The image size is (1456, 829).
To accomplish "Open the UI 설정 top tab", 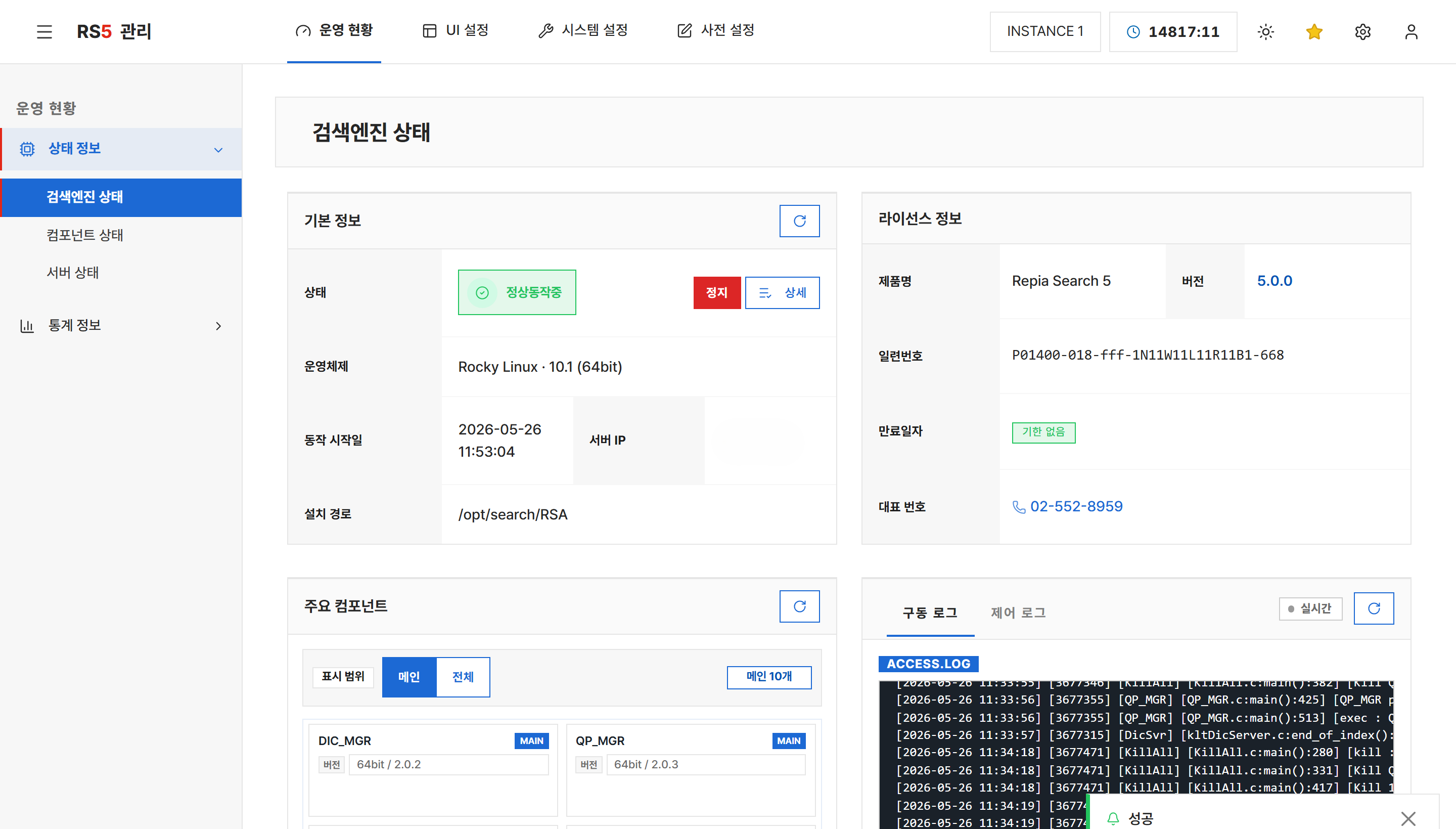I will coord(455,31).
